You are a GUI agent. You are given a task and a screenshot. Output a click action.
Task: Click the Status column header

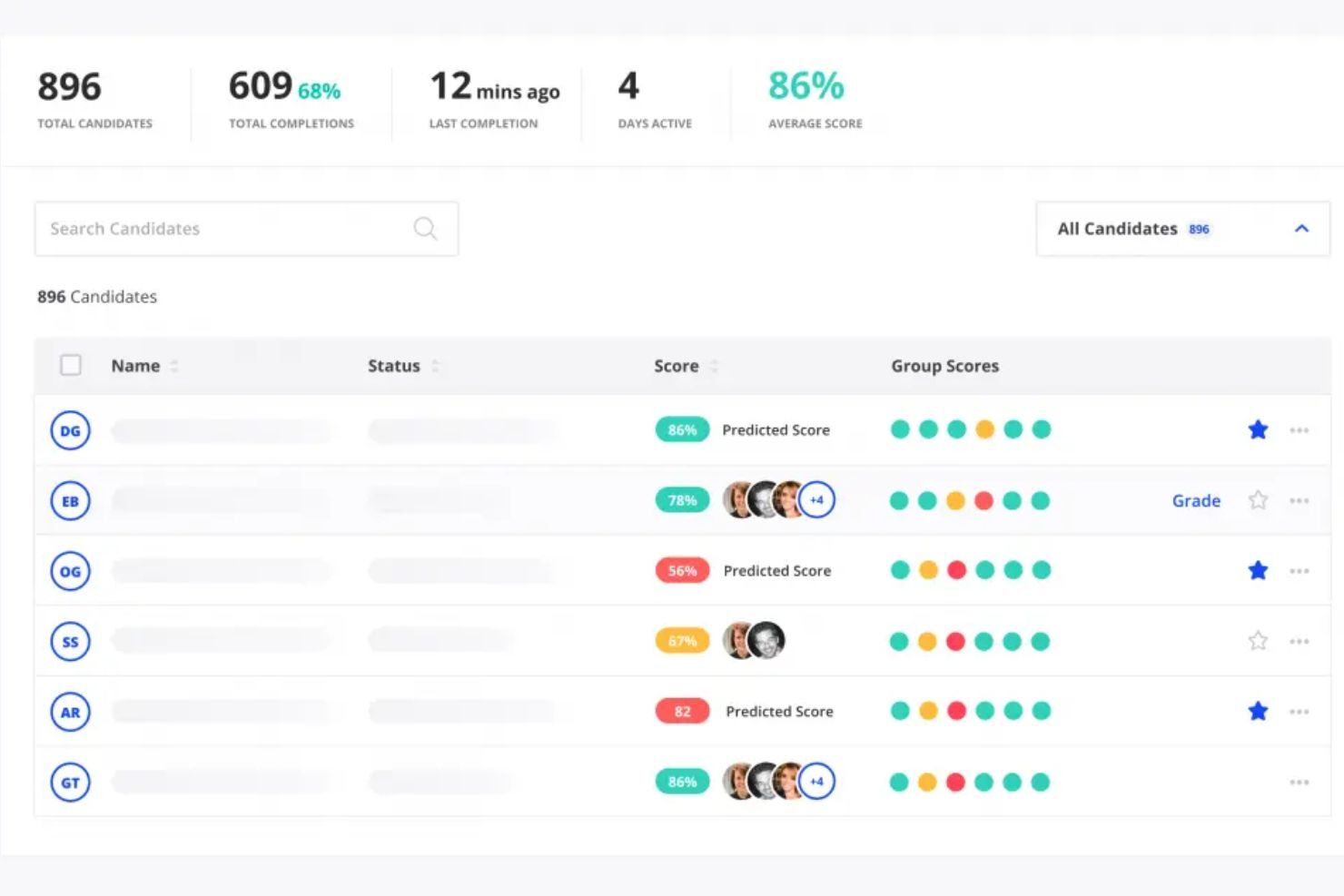click(394, 365)
